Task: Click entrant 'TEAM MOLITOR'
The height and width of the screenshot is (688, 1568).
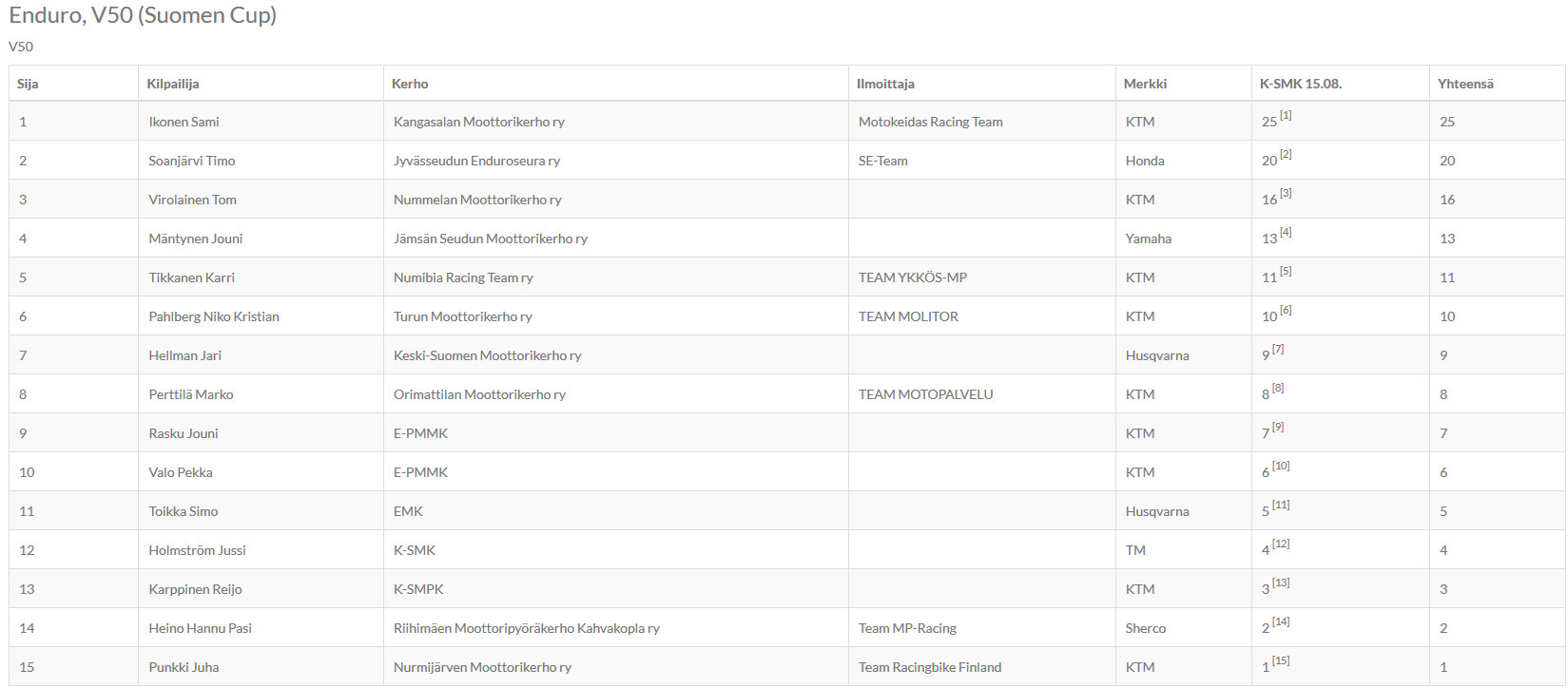Action: [908, 316]
